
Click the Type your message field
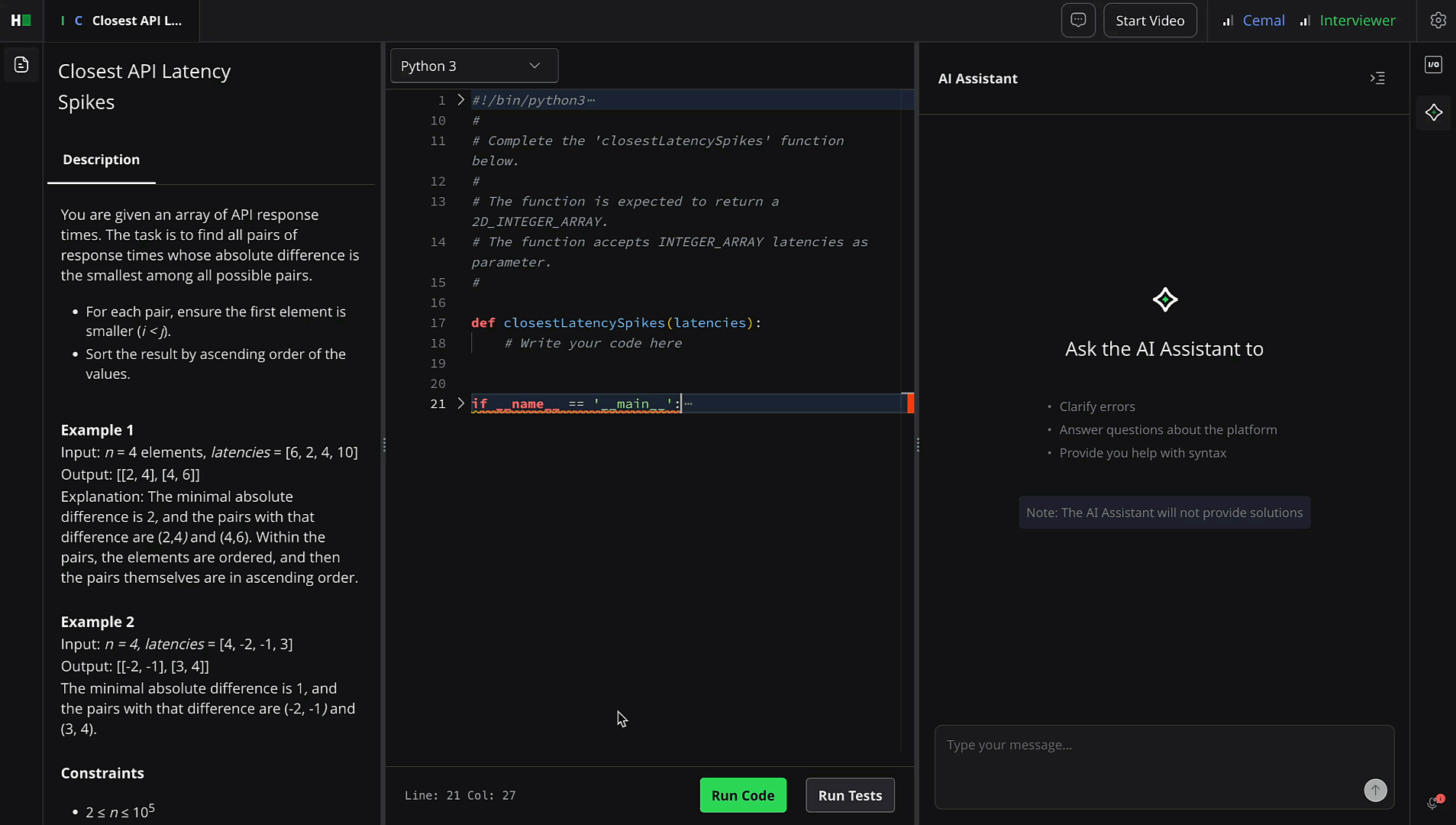(x=1107, y=745)
